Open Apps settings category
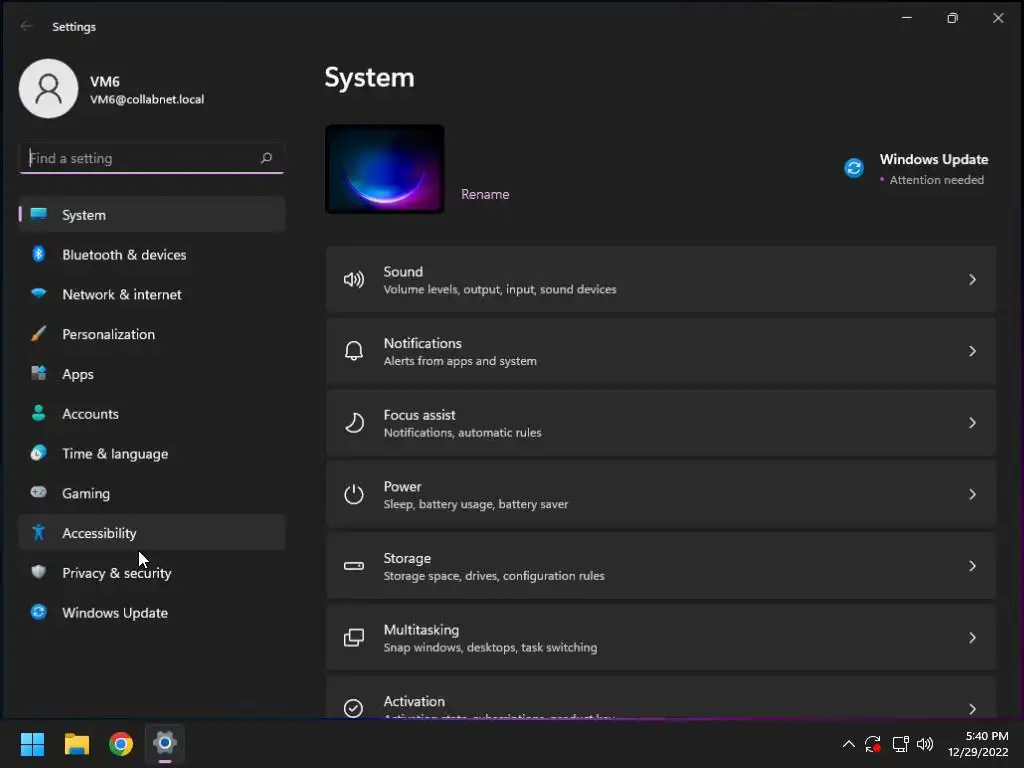1024x768 pixels. [152, 374]
